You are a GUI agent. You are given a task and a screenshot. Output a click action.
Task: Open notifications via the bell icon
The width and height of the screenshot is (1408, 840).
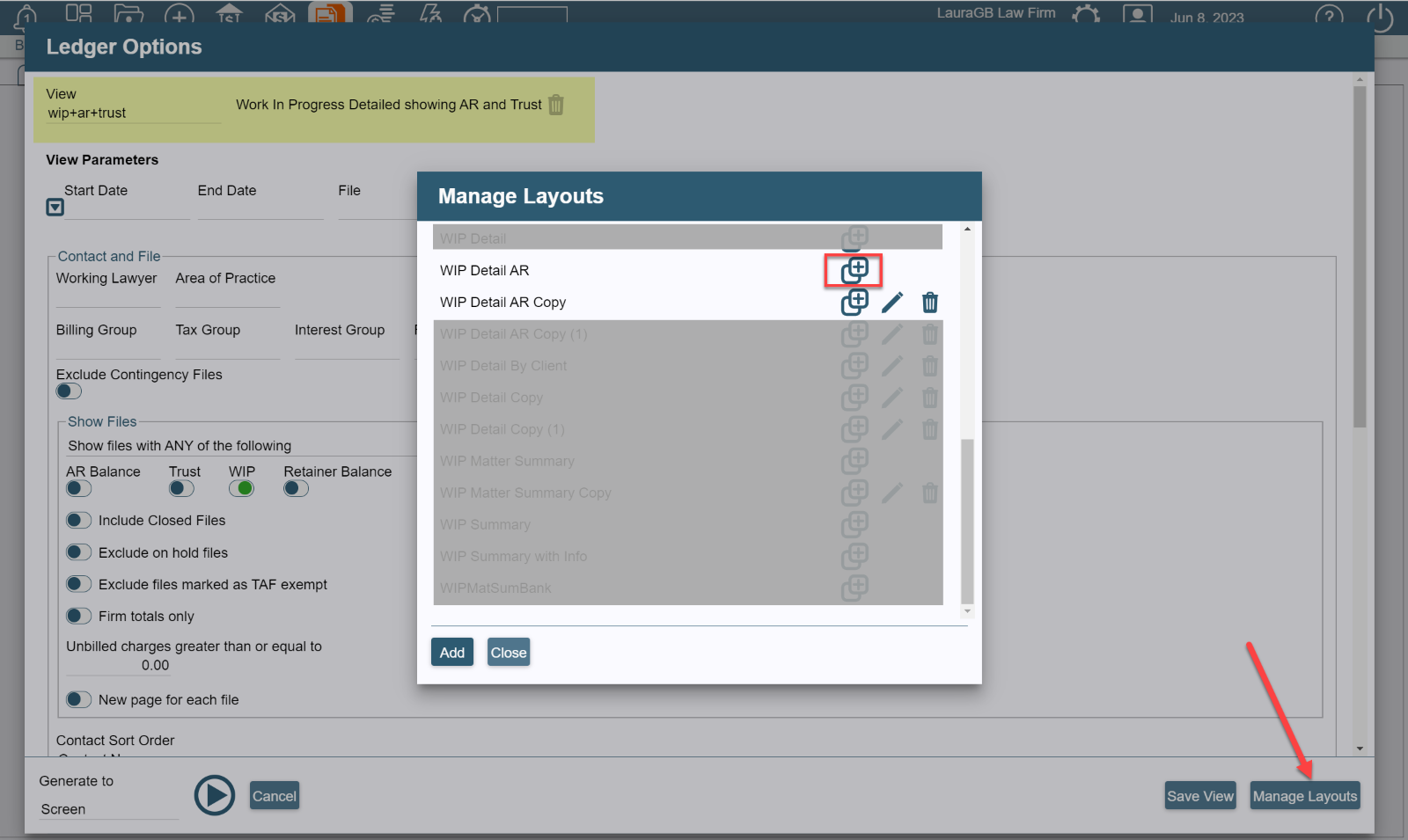pos(24,13)
